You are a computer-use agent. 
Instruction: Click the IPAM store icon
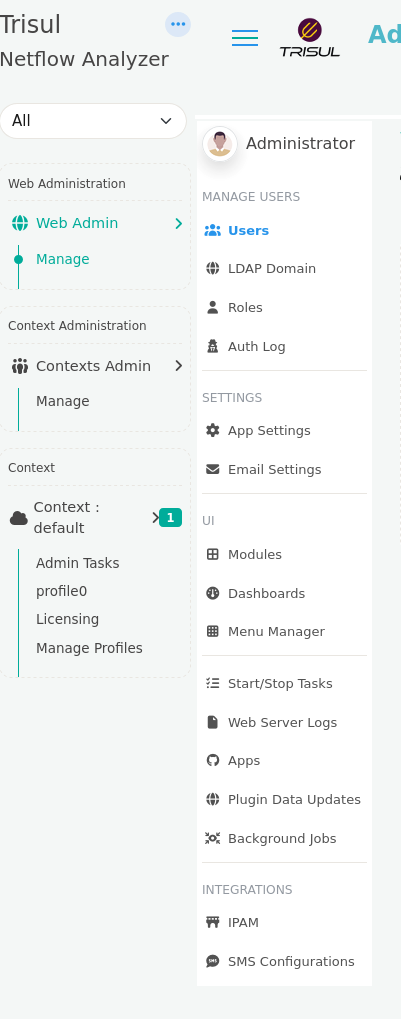pyautogui.click(x=213, y=922)
